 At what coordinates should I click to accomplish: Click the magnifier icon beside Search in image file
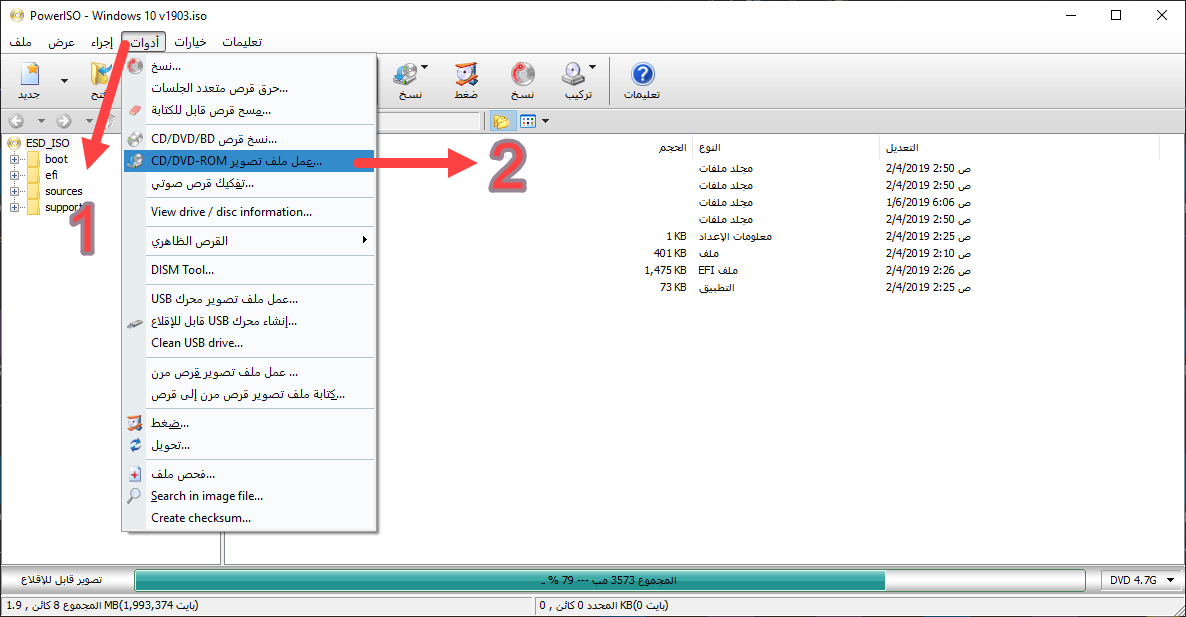[x=135, y=496]
